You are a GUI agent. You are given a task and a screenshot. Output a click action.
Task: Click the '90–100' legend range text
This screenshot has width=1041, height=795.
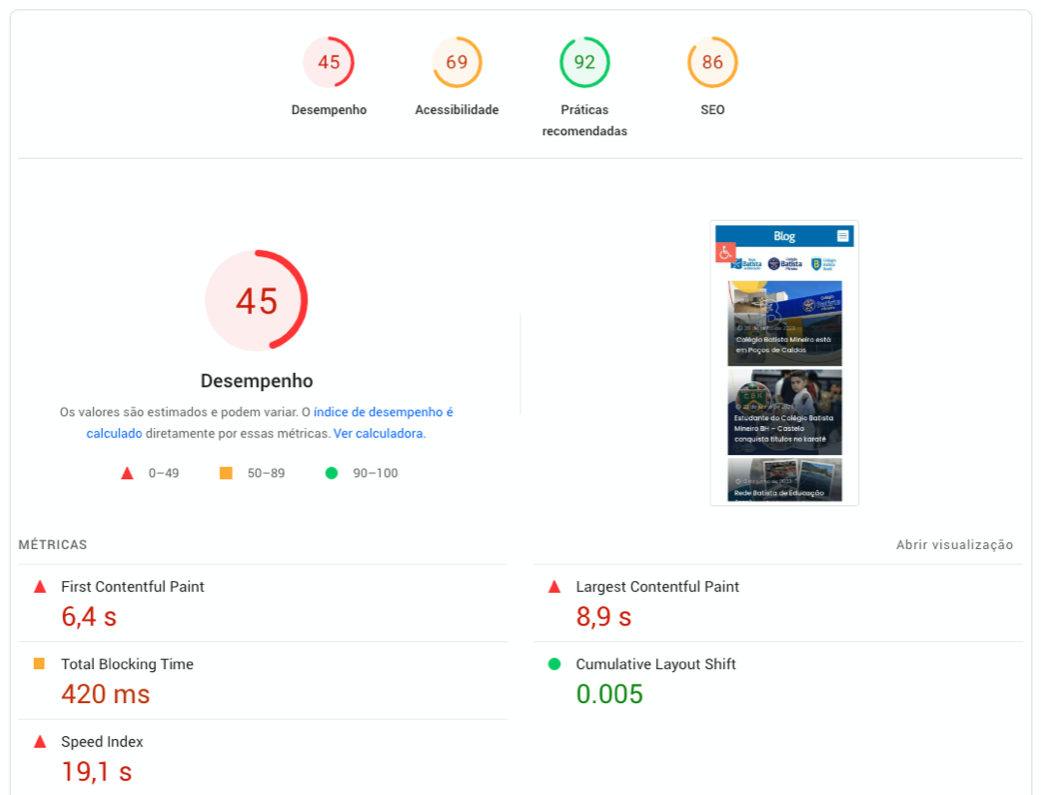tap(376, 473)
